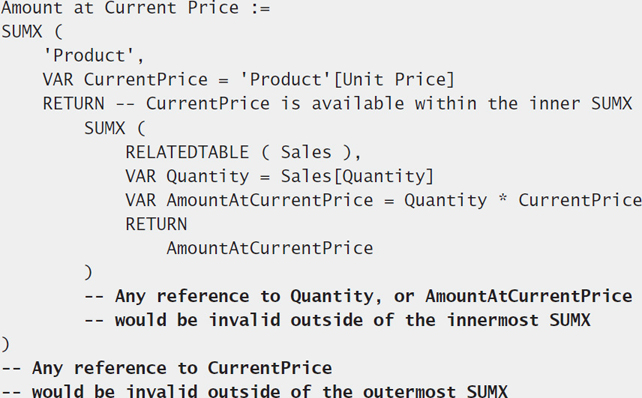Click Sales inside the RELATEDTABLE parentheses

pos(306,152)
